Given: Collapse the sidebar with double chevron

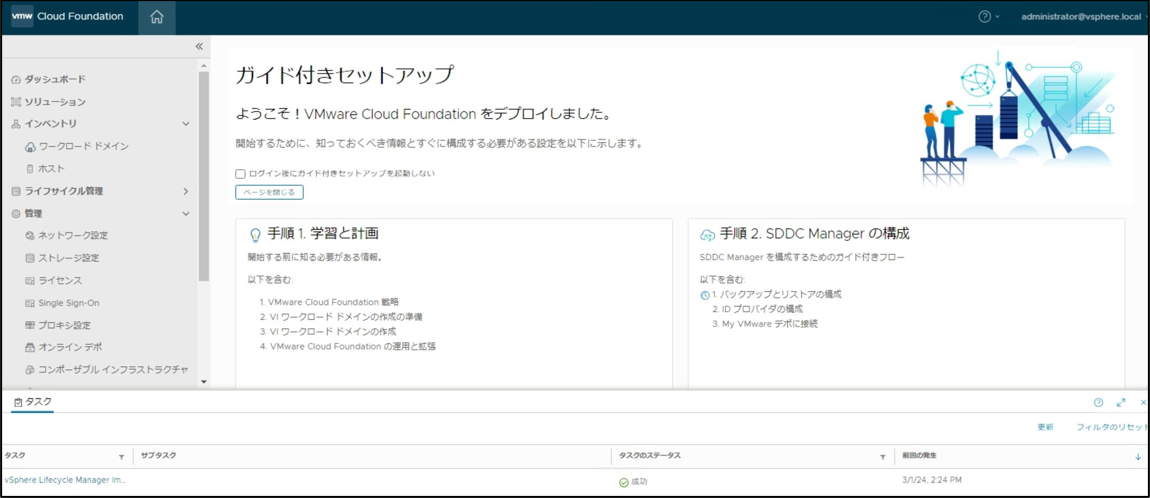Looking at the screenshot, I should click(199, 46).
